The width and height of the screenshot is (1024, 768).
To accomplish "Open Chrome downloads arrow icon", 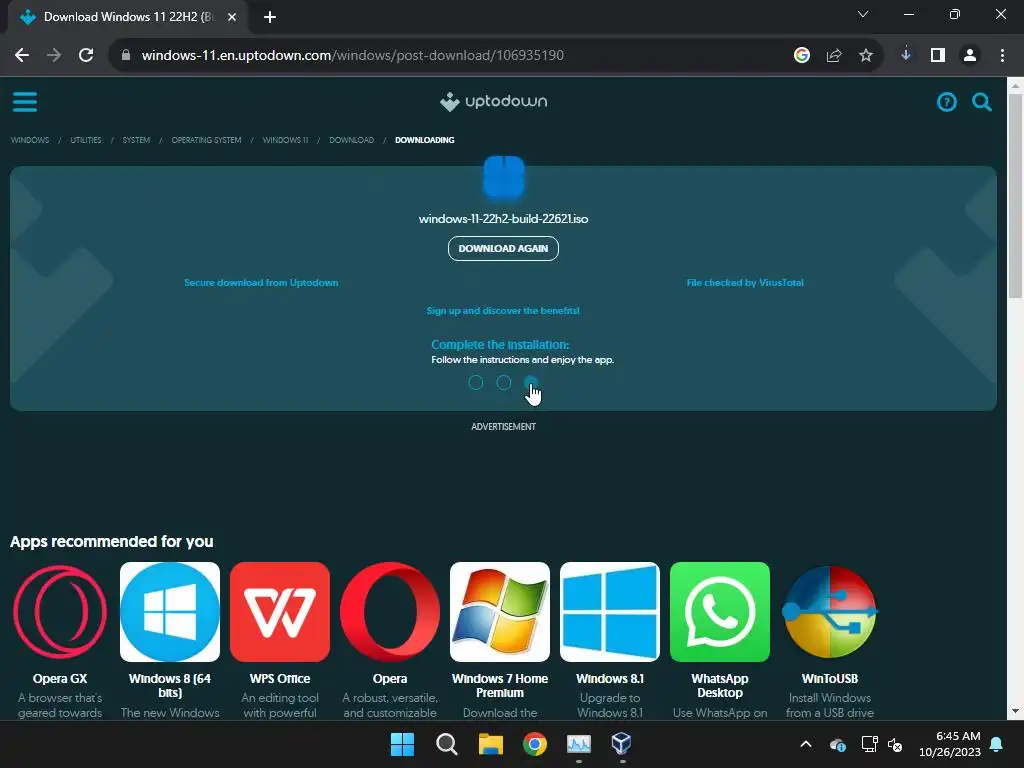I will (x=906, y=55).
